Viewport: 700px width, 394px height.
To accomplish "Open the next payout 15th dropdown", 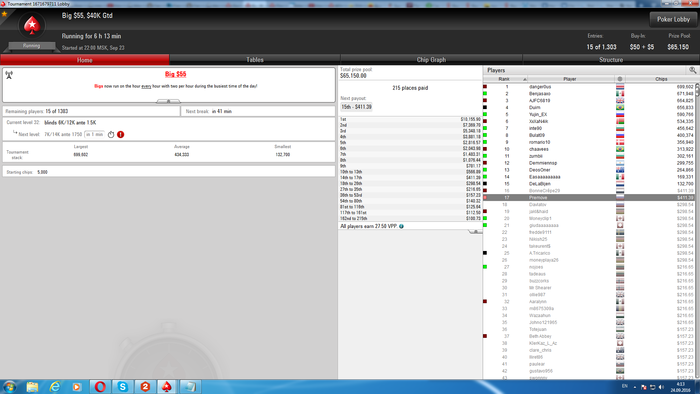I will [356, 107].
